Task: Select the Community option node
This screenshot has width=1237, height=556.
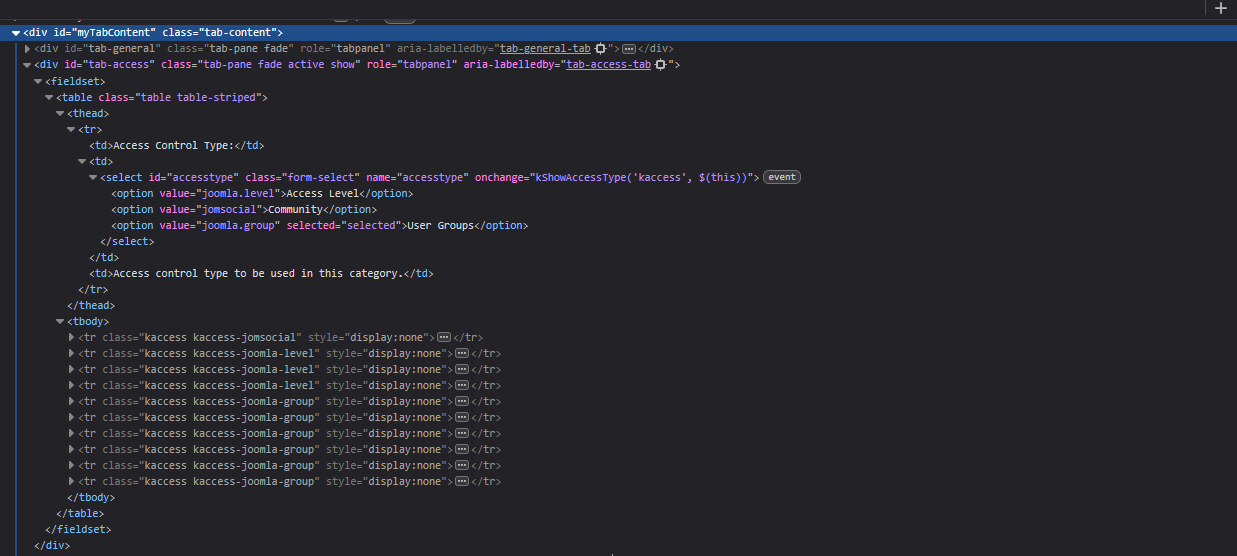Action: pyautogui.click(x=244, y=209)
